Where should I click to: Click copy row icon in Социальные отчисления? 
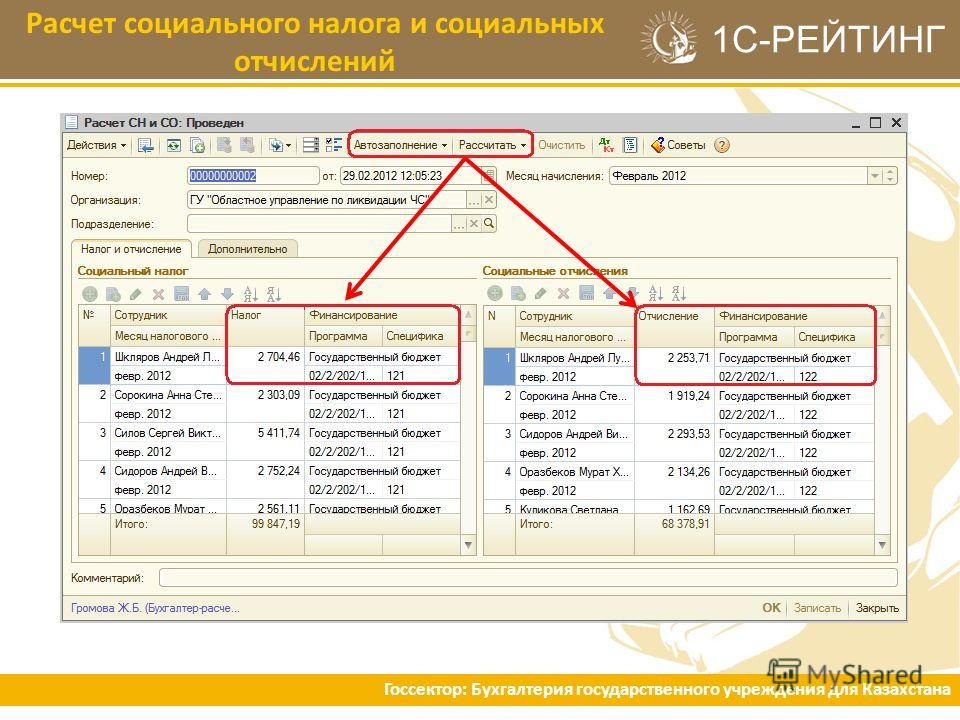(x=518, y=294)
